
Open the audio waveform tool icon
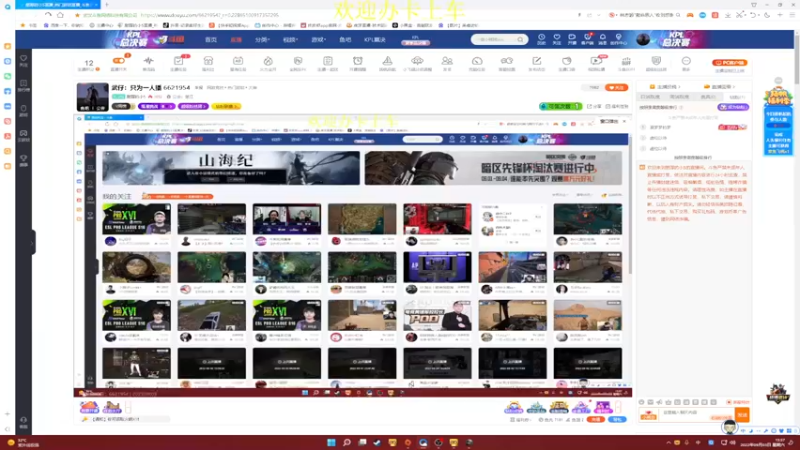[148, 63]
